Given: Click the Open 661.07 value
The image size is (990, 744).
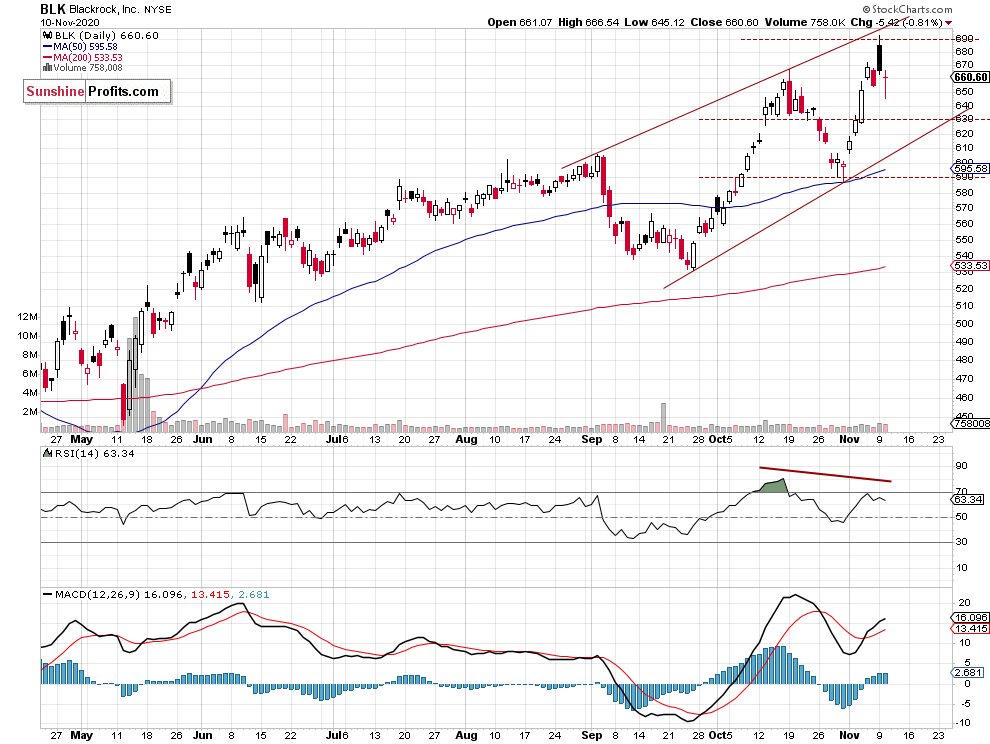Looking at the screenshot, I should 520,22.
